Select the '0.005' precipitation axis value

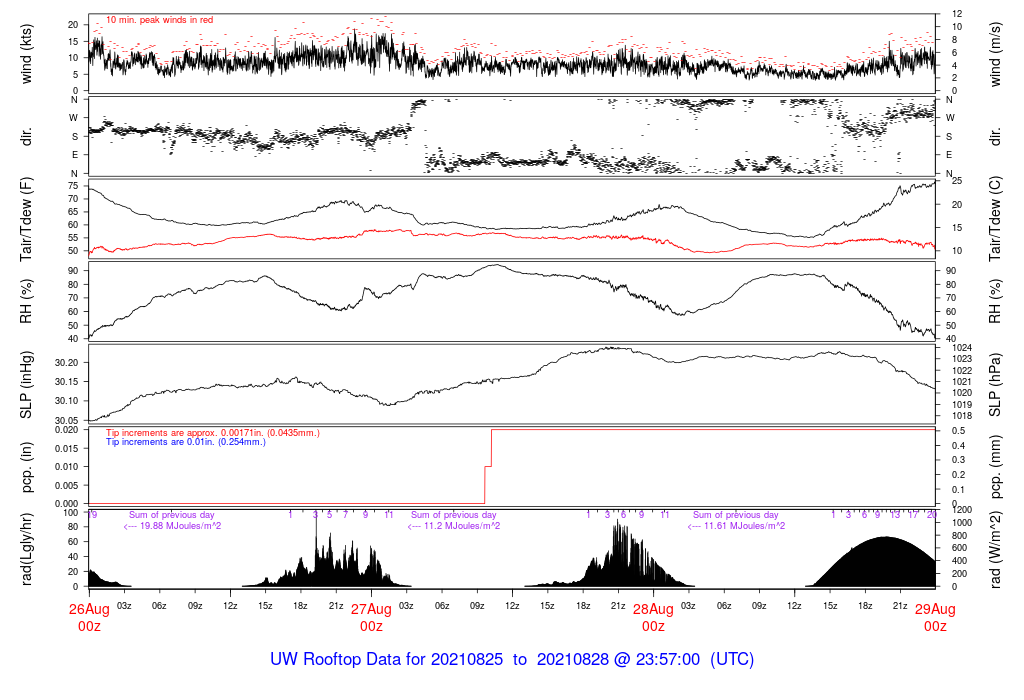pos(67,485)
